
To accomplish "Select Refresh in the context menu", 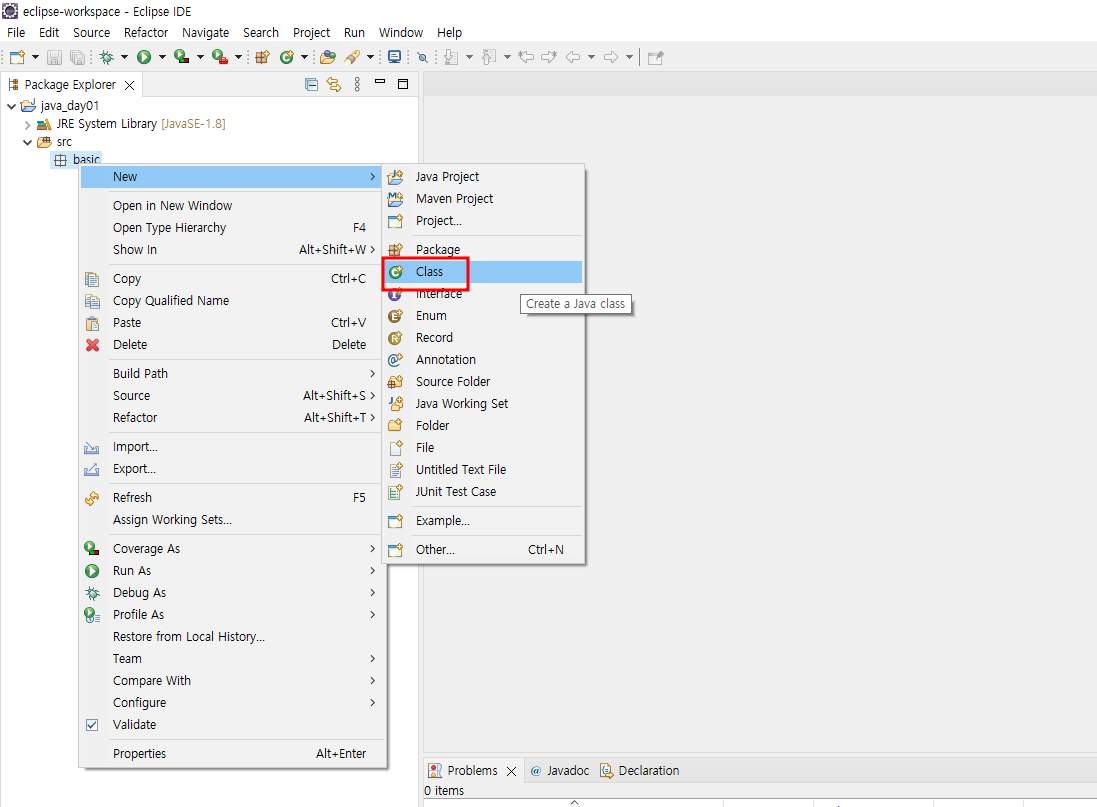I will [232, 498].
